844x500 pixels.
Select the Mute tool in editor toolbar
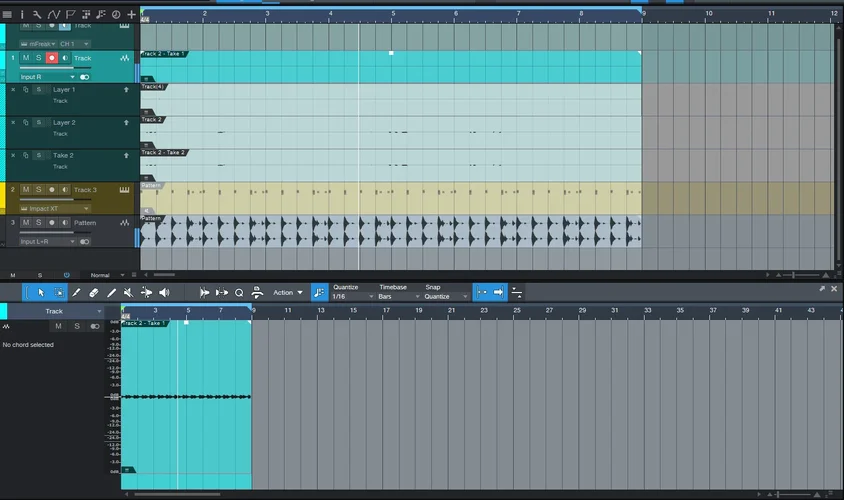pyautogui.click(x=128, y=292)
